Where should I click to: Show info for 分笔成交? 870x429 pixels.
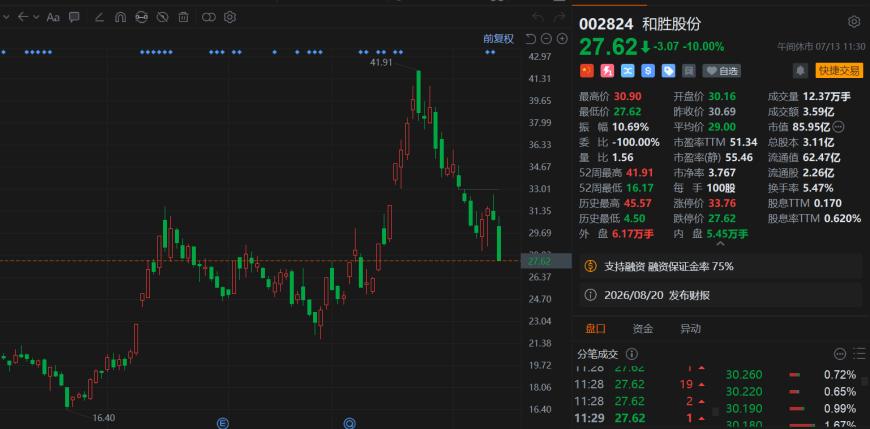click(x=631, y=354)
